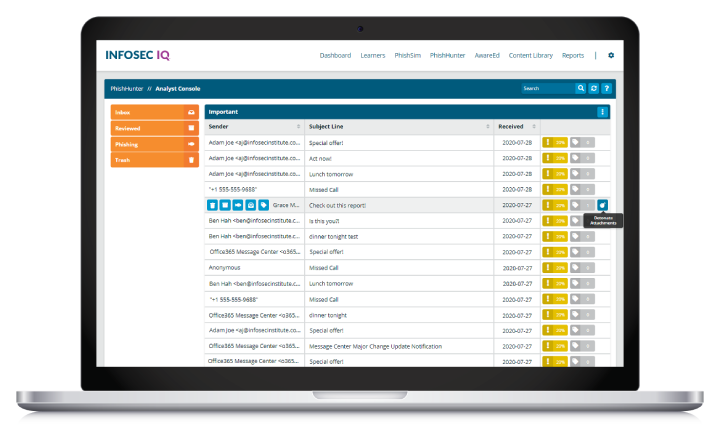Click the trash icon in row action toolbar
Screen dimensions: 720x428
click(x=212, y=205)
